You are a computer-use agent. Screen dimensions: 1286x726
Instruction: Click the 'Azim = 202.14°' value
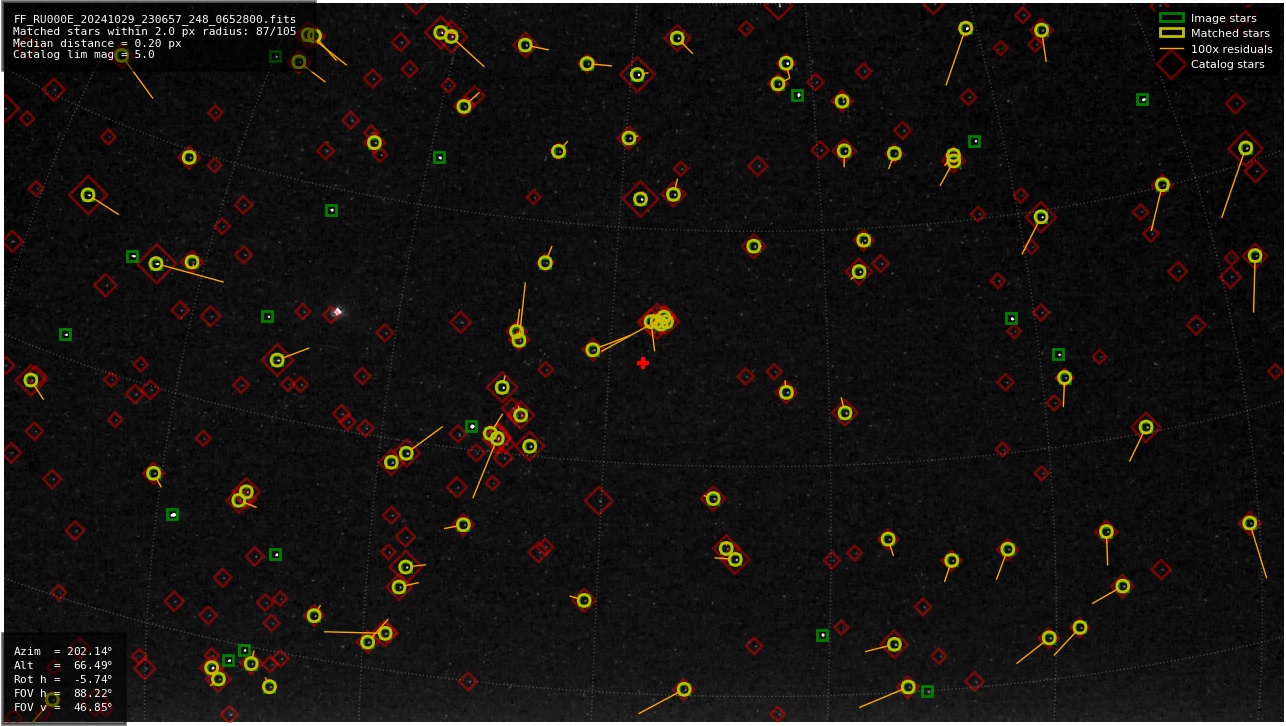click(x=63, y=651)
